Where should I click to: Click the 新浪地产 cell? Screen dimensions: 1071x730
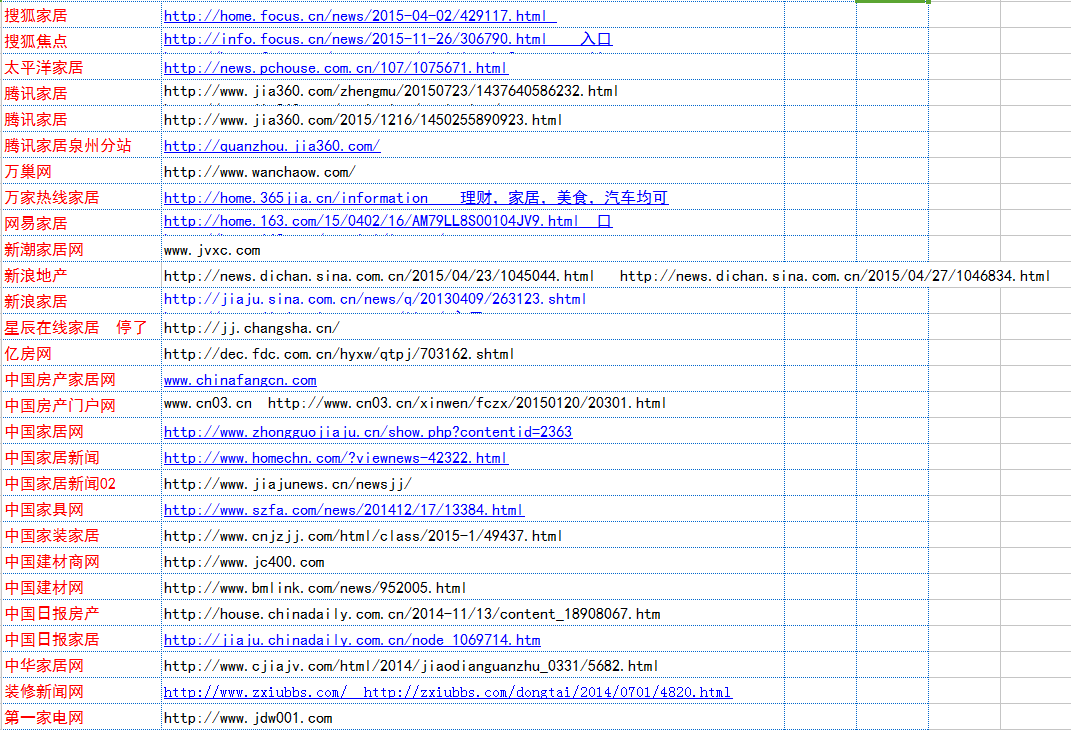[x=82, y=275]
